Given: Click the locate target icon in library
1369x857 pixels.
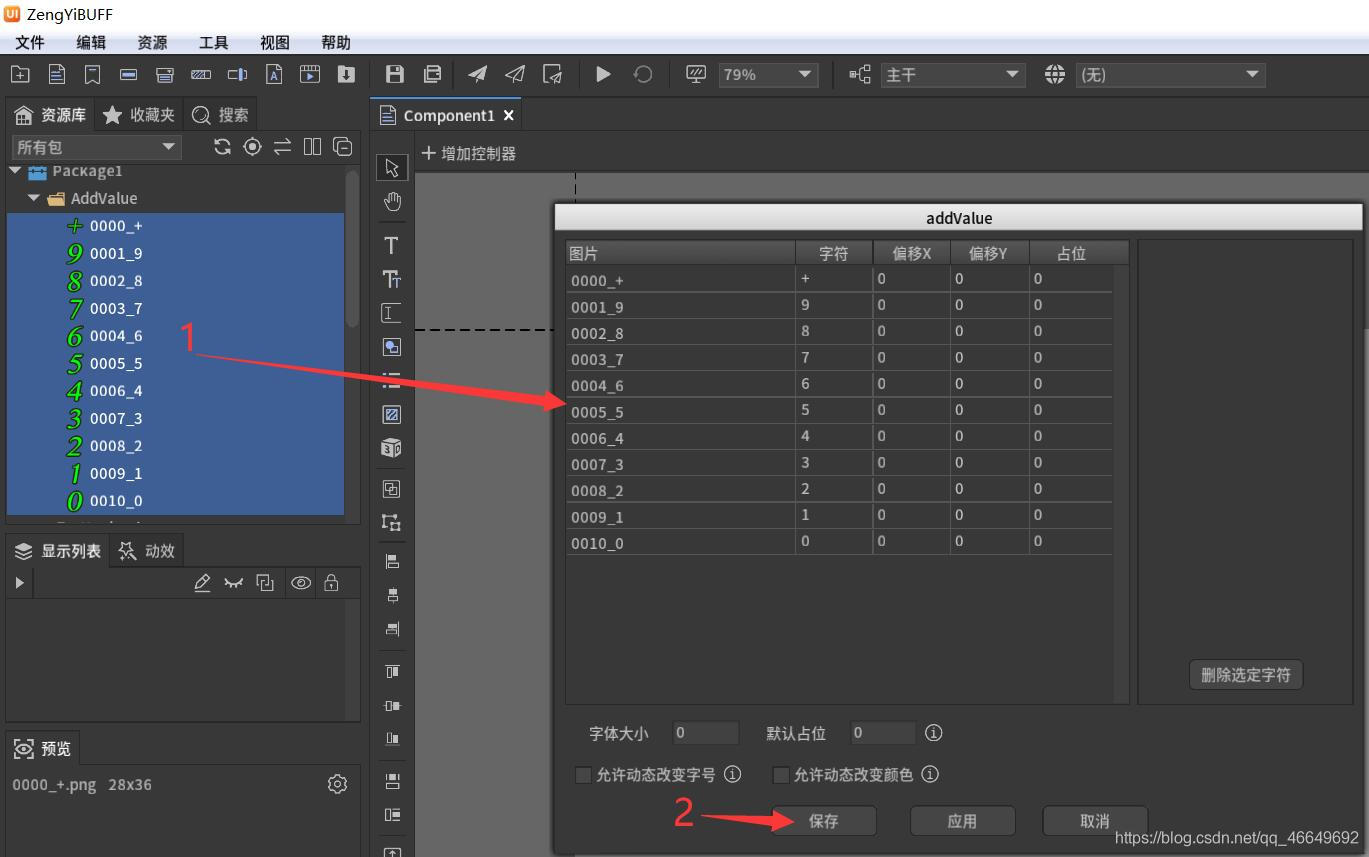Looking at the screenshot, I should [x=252, y=147].
